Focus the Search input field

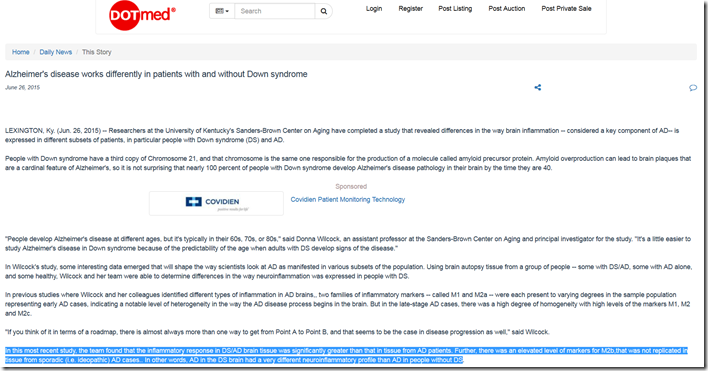pyautogui.click(x=275, y=11)
